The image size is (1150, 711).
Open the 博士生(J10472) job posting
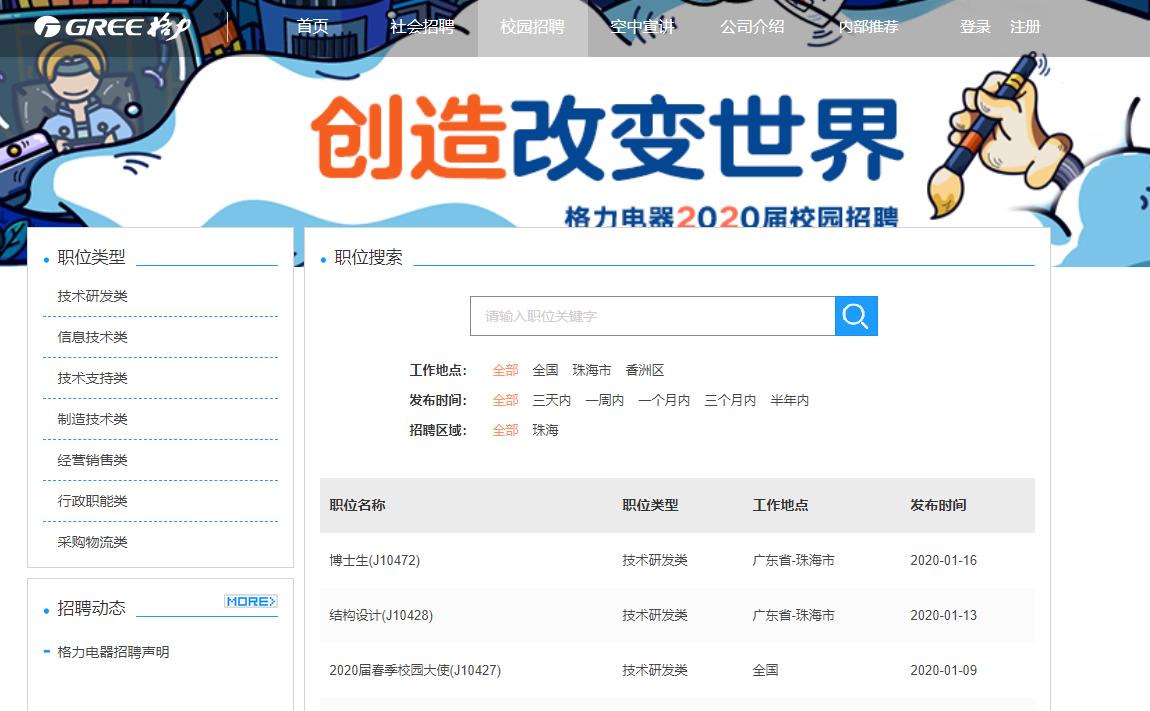coord(375,561)
